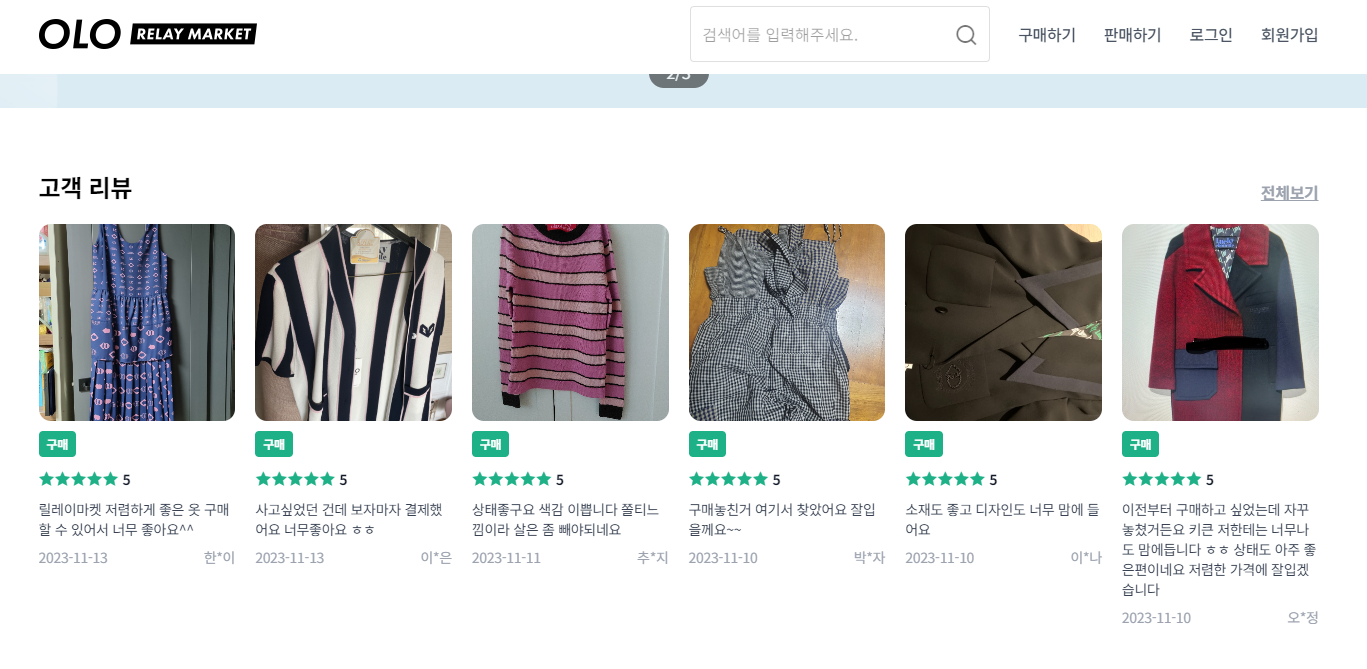The height and width of the screenshot is (669, 1367).
Task: Click reviewer name 박*자
Action: tap(869, 557)
